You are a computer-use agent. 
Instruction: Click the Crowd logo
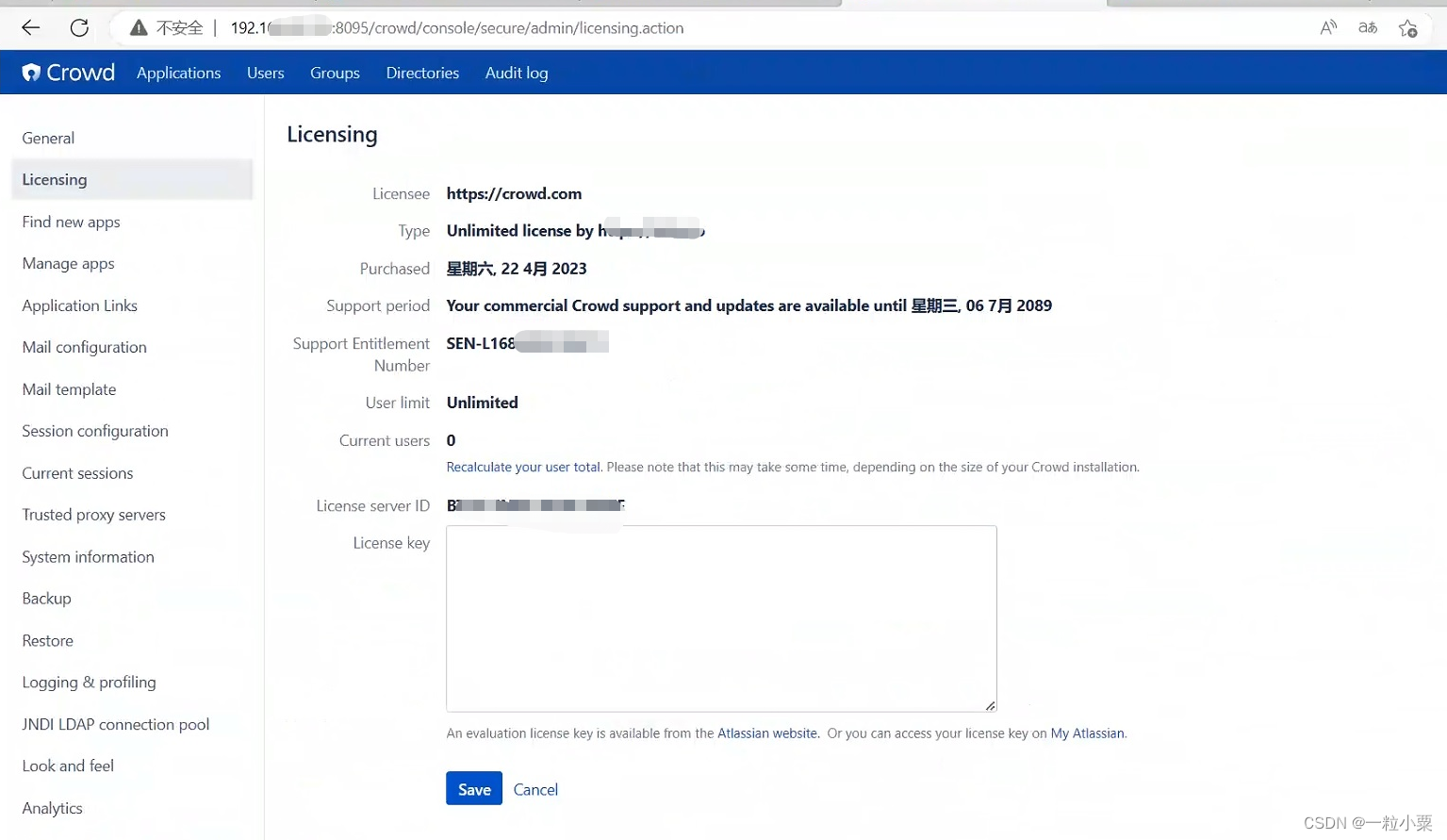69,73
